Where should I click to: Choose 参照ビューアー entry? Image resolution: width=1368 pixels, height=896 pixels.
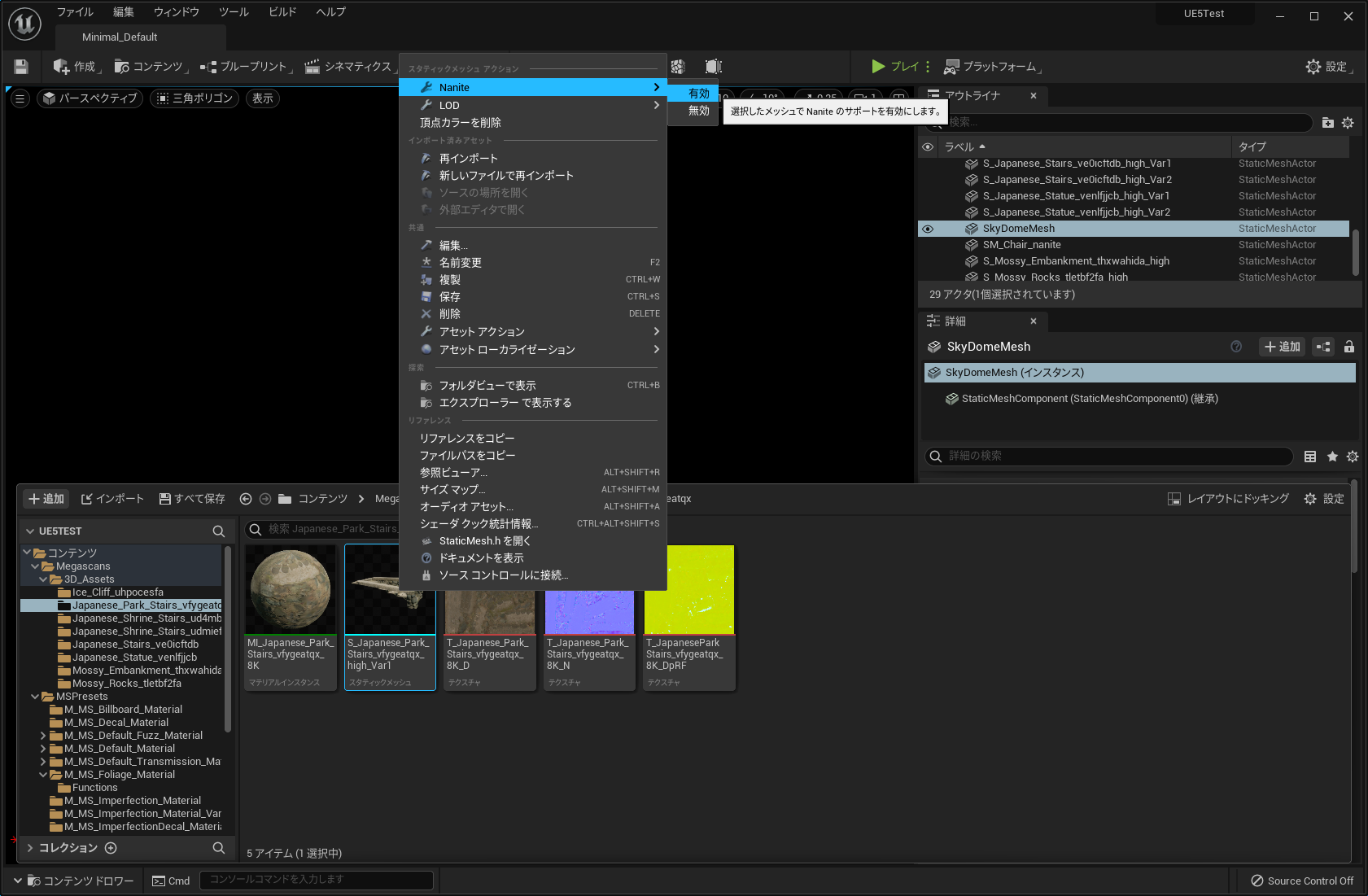click(533, 473)
